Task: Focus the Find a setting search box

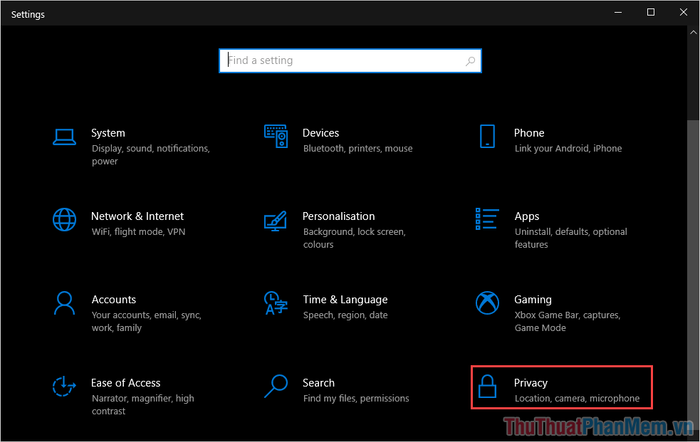Action: tap(350, 61)
